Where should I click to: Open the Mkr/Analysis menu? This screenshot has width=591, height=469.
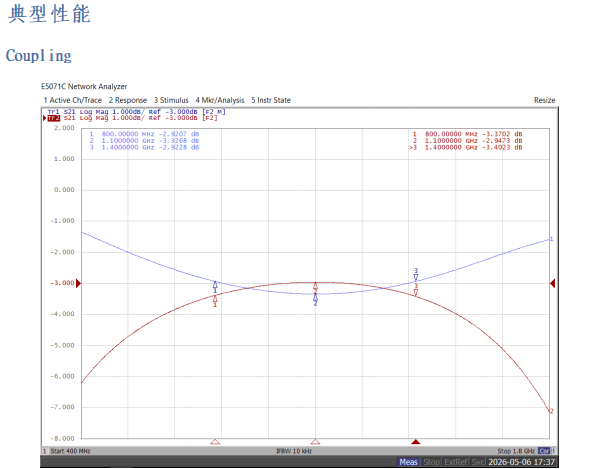220,100
